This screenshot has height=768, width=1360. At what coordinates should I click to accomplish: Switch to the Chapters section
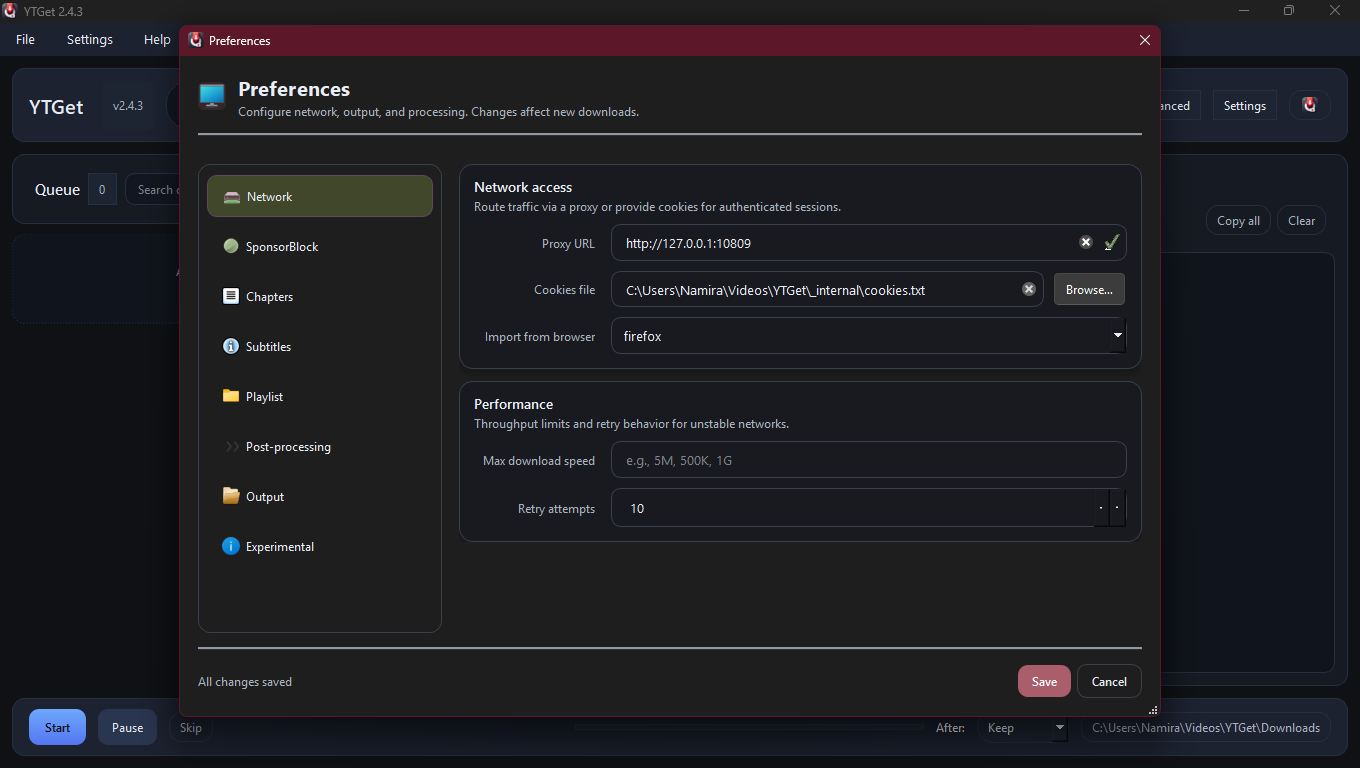pyautogui.click(x=320, y=296)
